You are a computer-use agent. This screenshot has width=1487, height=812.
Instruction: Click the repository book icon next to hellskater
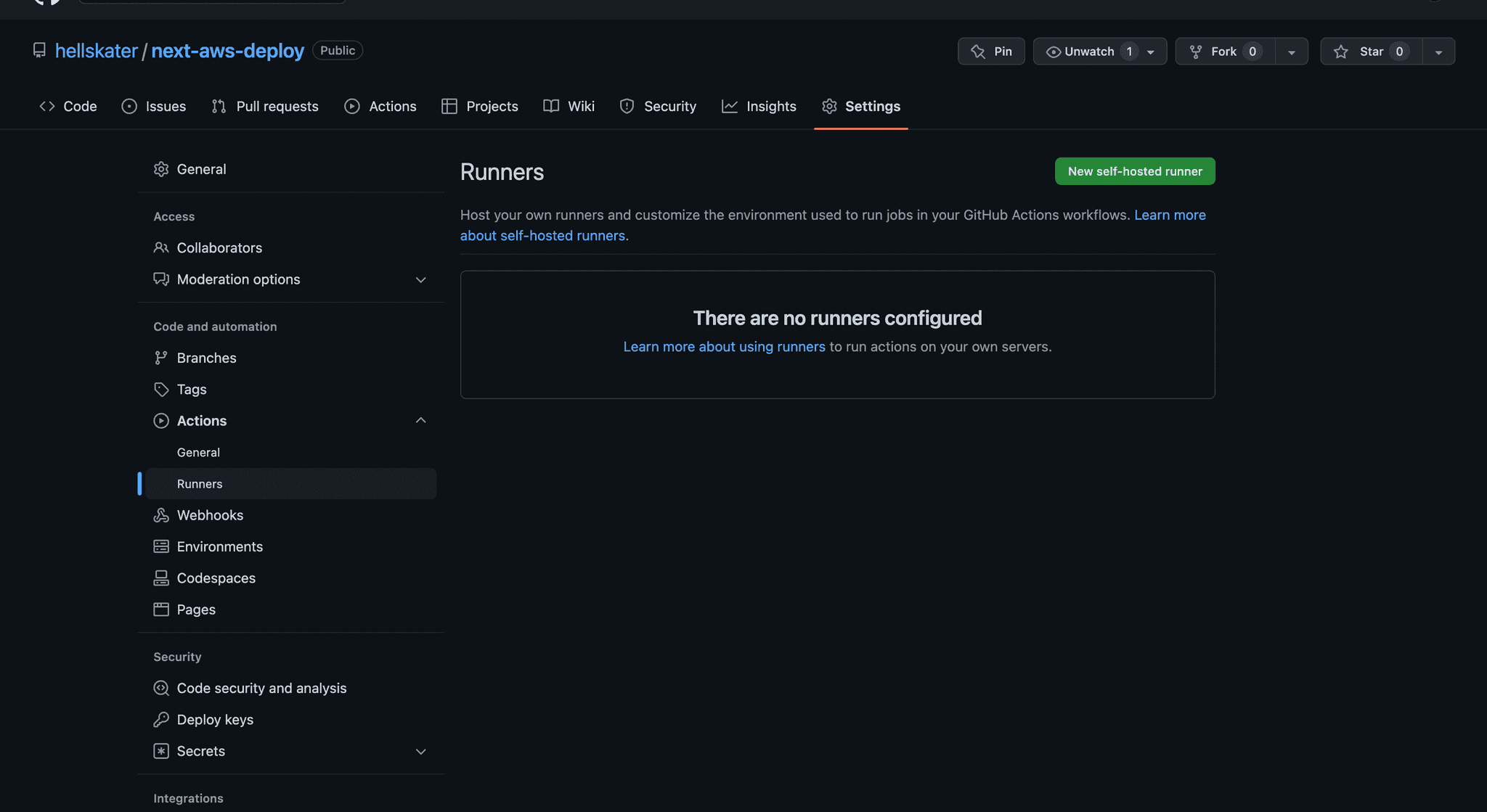(x=39, y=51)
